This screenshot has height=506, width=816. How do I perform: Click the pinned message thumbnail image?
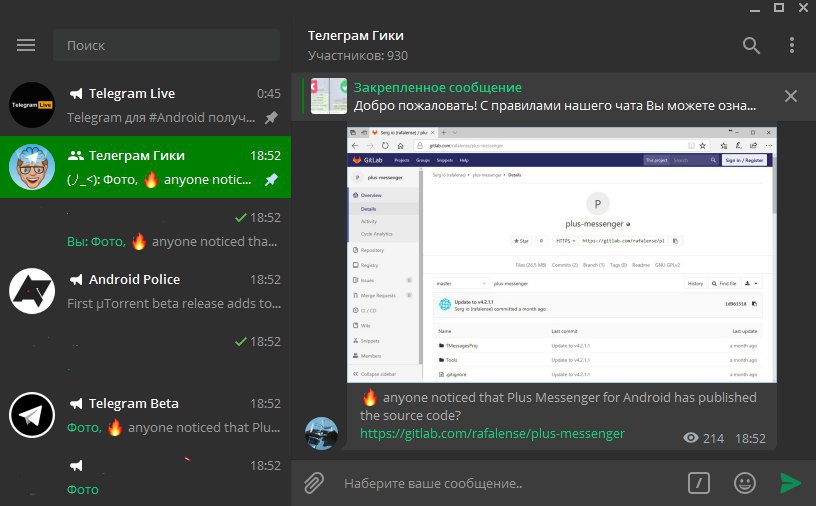(x=328, y=96)
